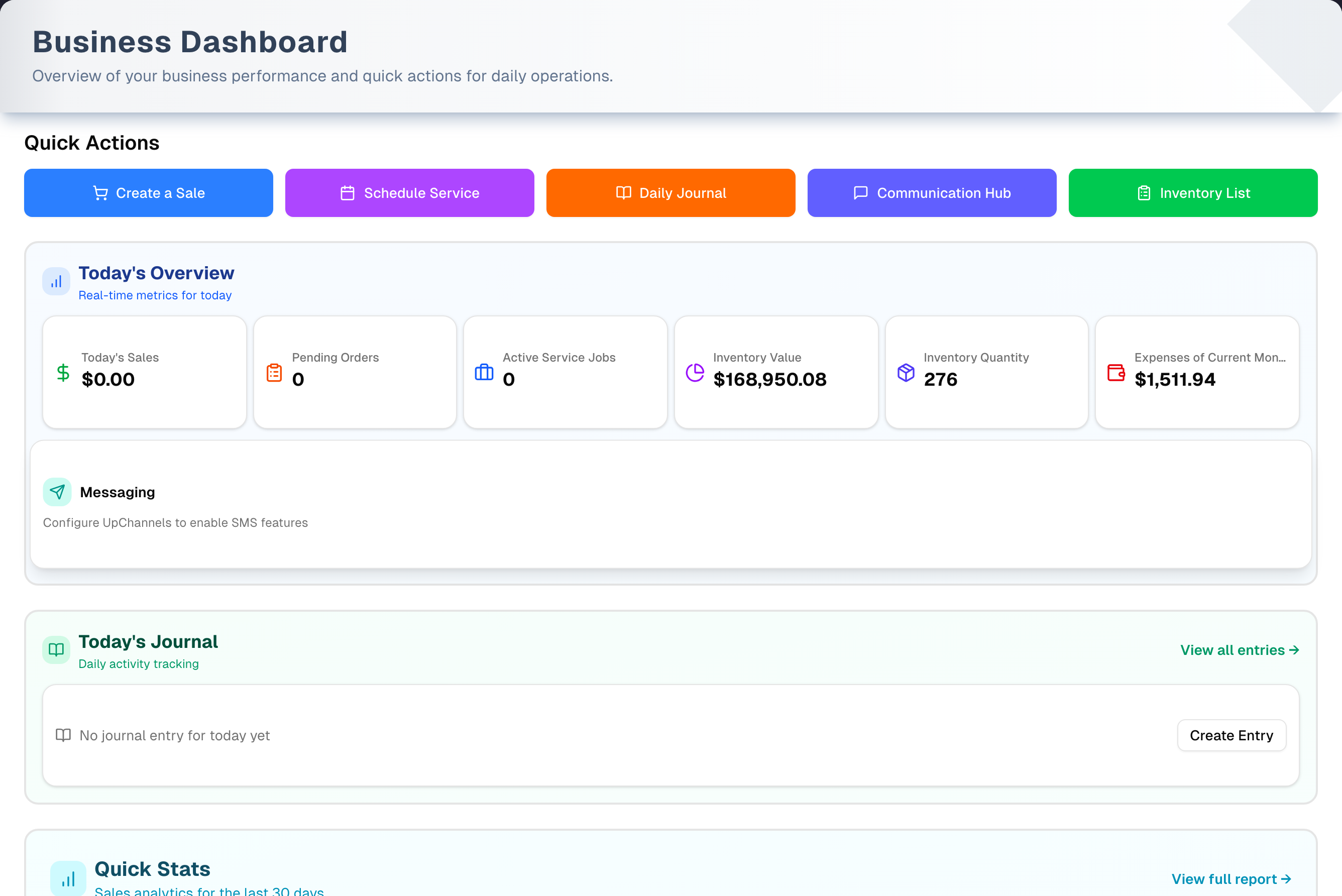Click the green dollar icon for Today's Sales
Image resolution: width=1342 pixels, height=896 pixels.
(x=63, y=373)
